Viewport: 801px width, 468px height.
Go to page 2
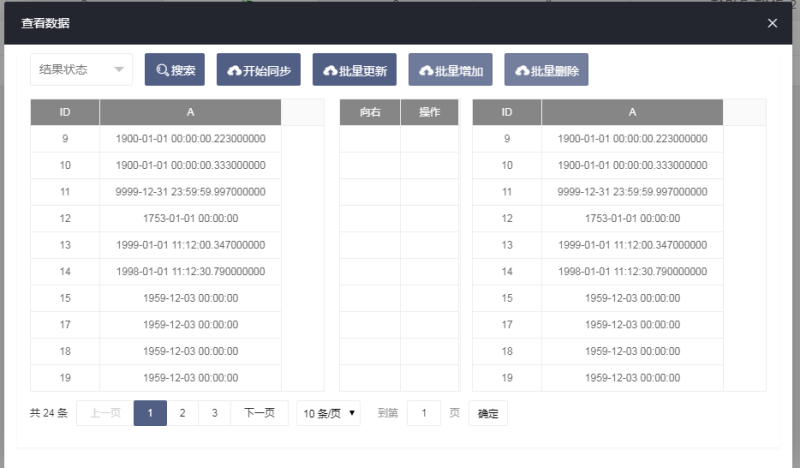(x=182, y=413)
